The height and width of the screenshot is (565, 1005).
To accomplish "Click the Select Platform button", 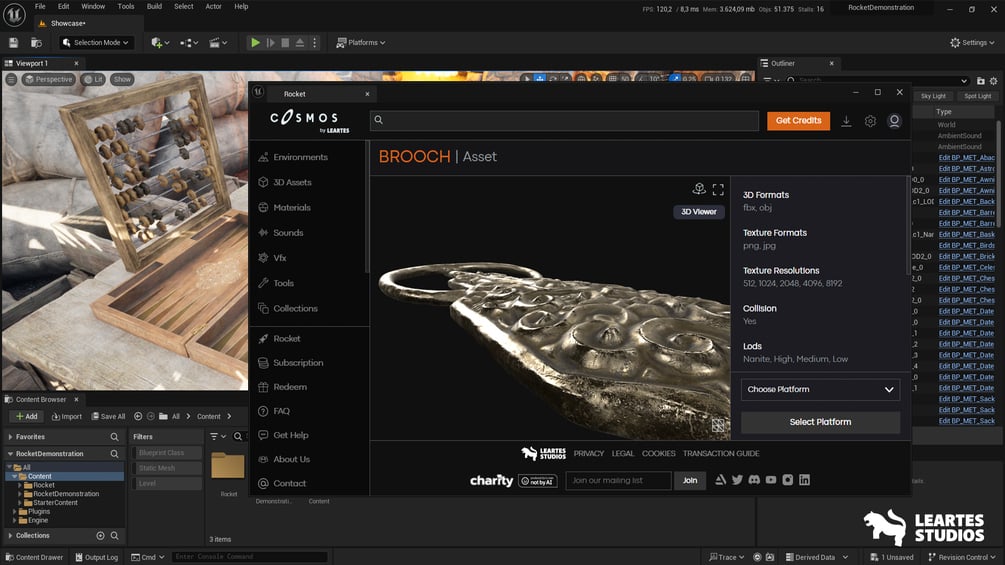I will click(820, 422).
